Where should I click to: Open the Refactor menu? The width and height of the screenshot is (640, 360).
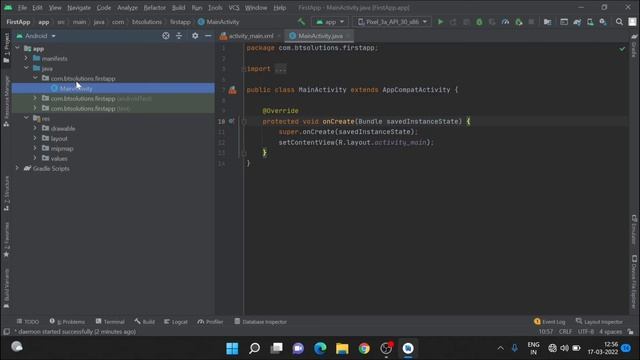coord(154,8)
